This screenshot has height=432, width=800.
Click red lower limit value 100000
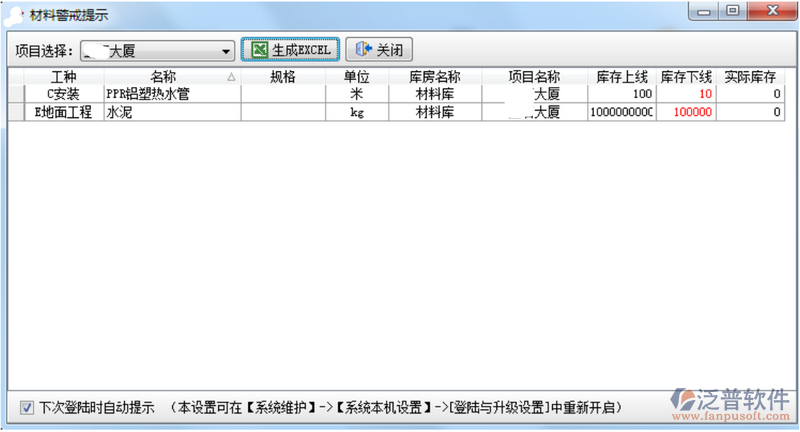tap(686, 112)
